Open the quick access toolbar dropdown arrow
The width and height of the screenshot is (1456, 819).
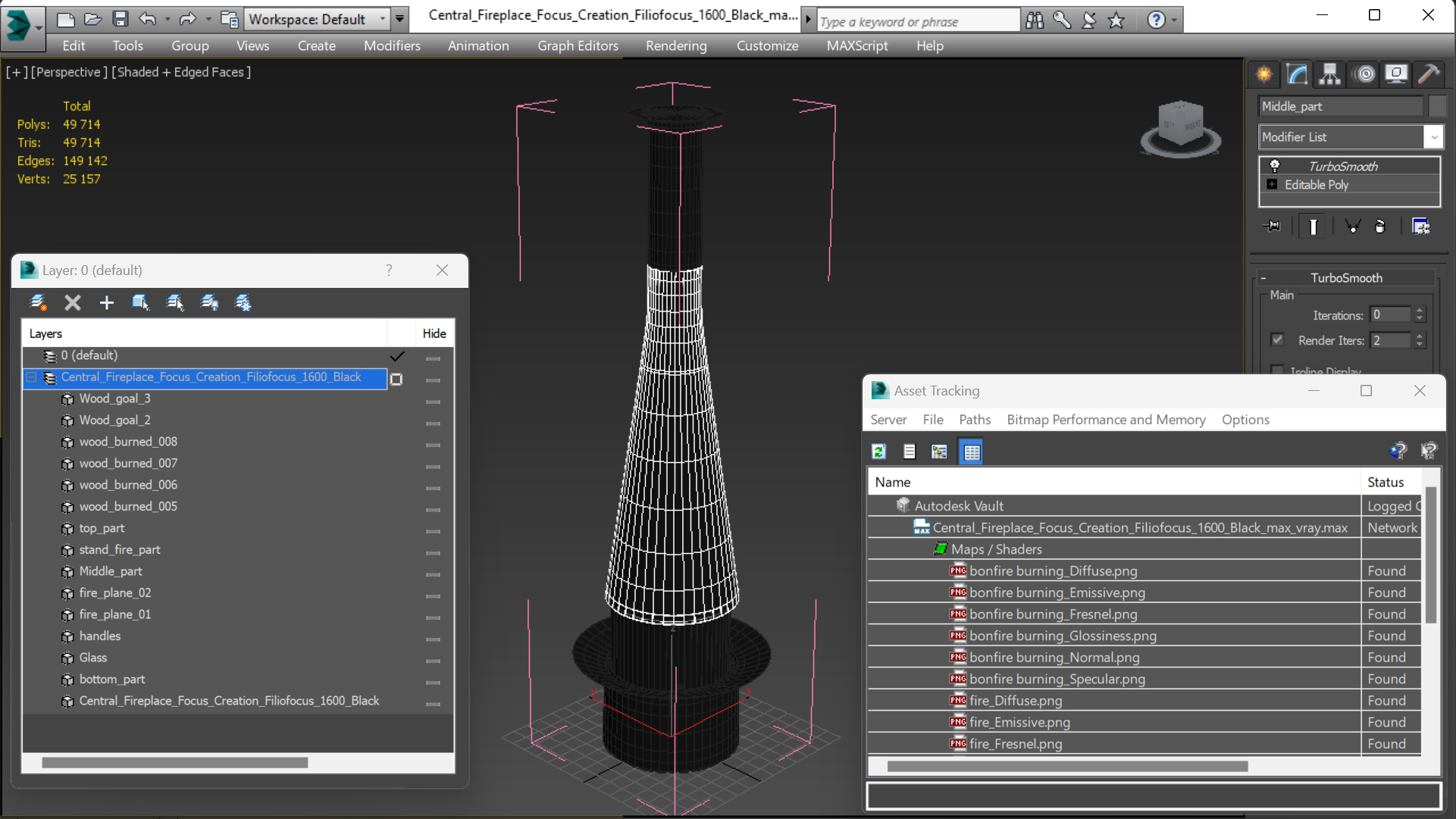coord(399,19)
